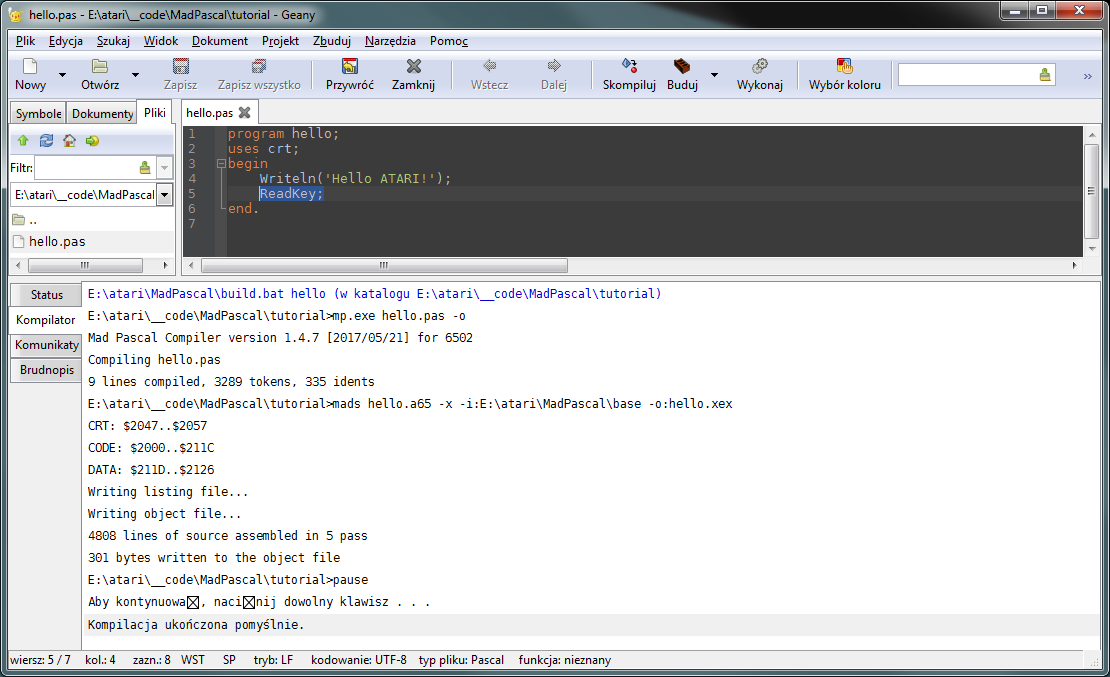Viewport: 1110px width, 677px height.
Task: Select hello.pas in the file list
Action: 57,242
